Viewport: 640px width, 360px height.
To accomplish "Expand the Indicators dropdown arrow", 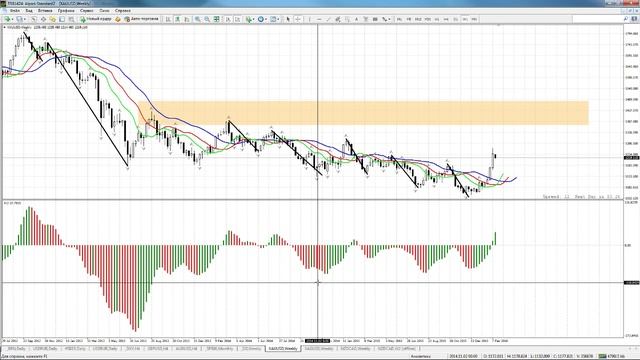I will click(x=253, y=19).
